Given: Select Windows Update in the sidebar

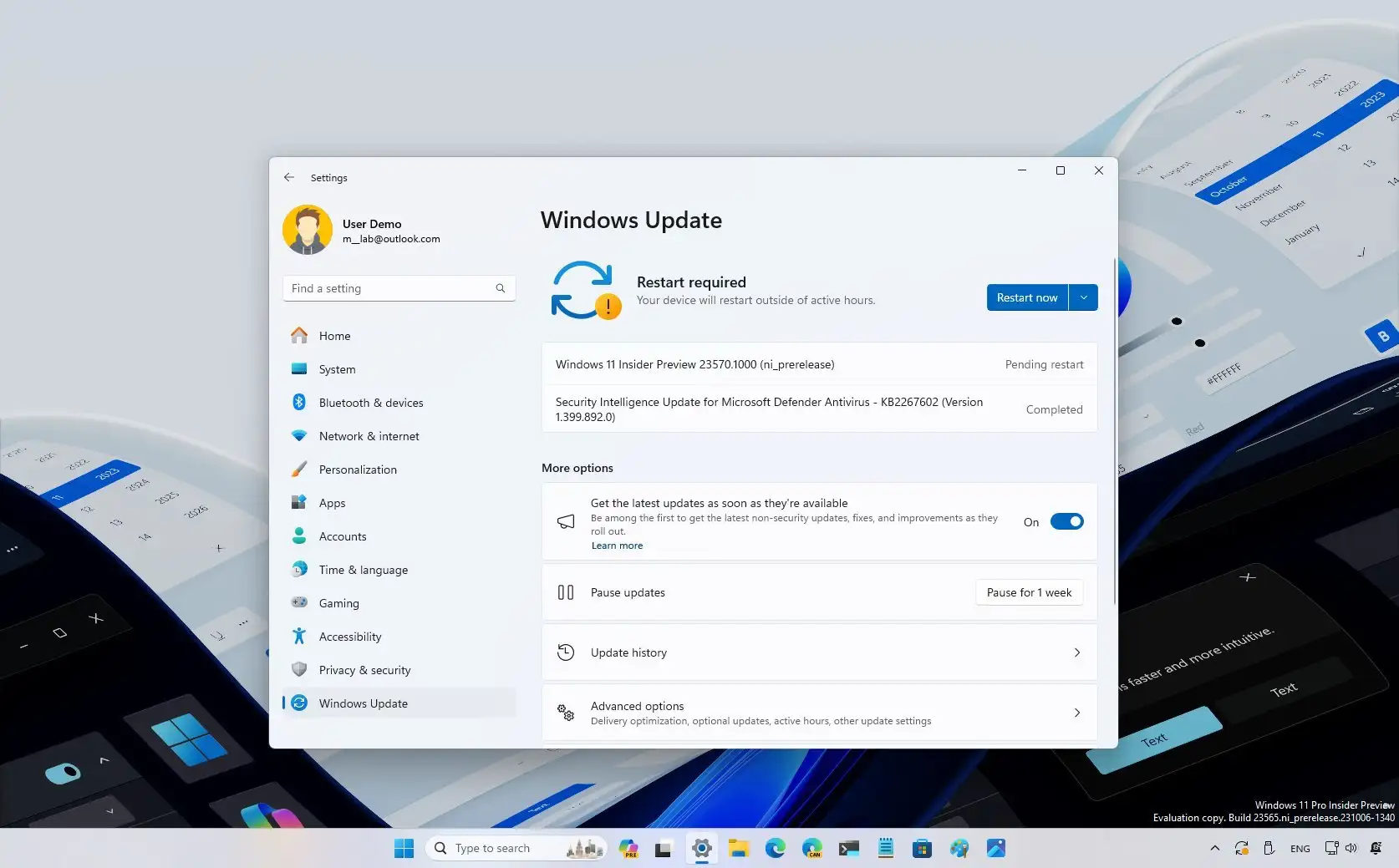Looking at the screenshot, I should [x=363, y=703].
